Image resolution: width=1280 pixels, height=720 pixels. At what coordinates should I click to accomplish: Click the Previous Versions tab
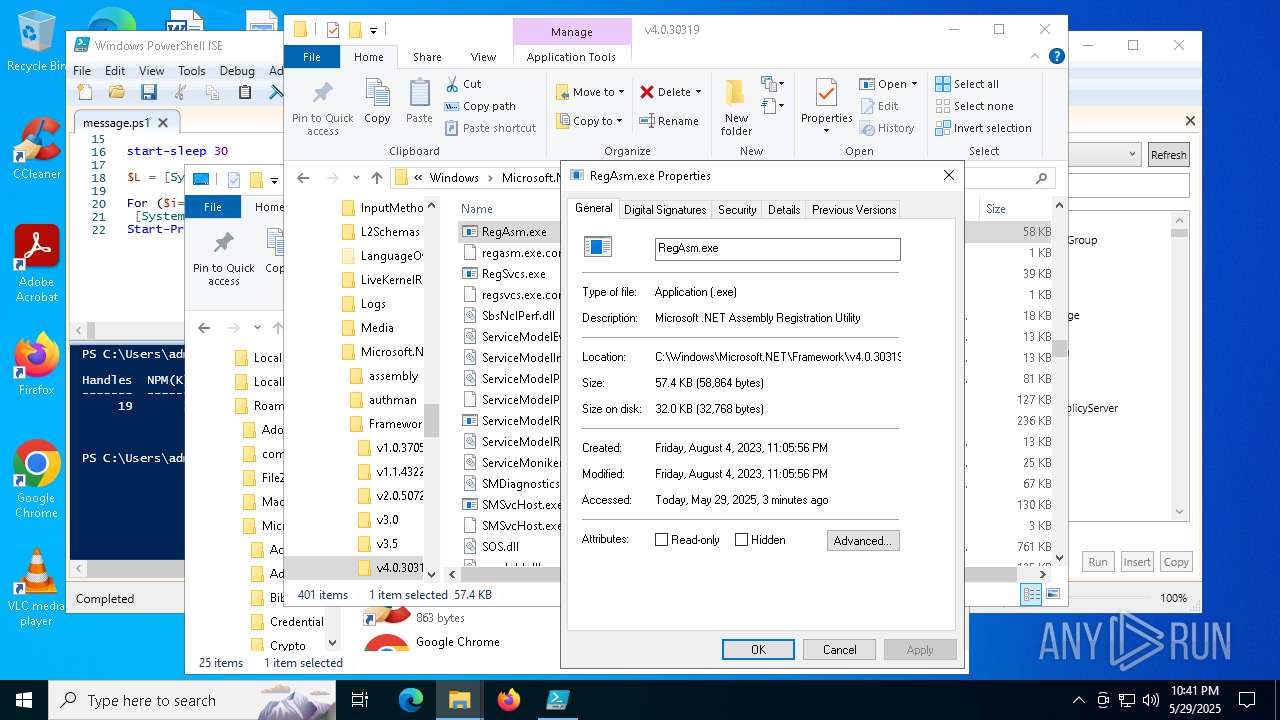(x=854, y=210)
